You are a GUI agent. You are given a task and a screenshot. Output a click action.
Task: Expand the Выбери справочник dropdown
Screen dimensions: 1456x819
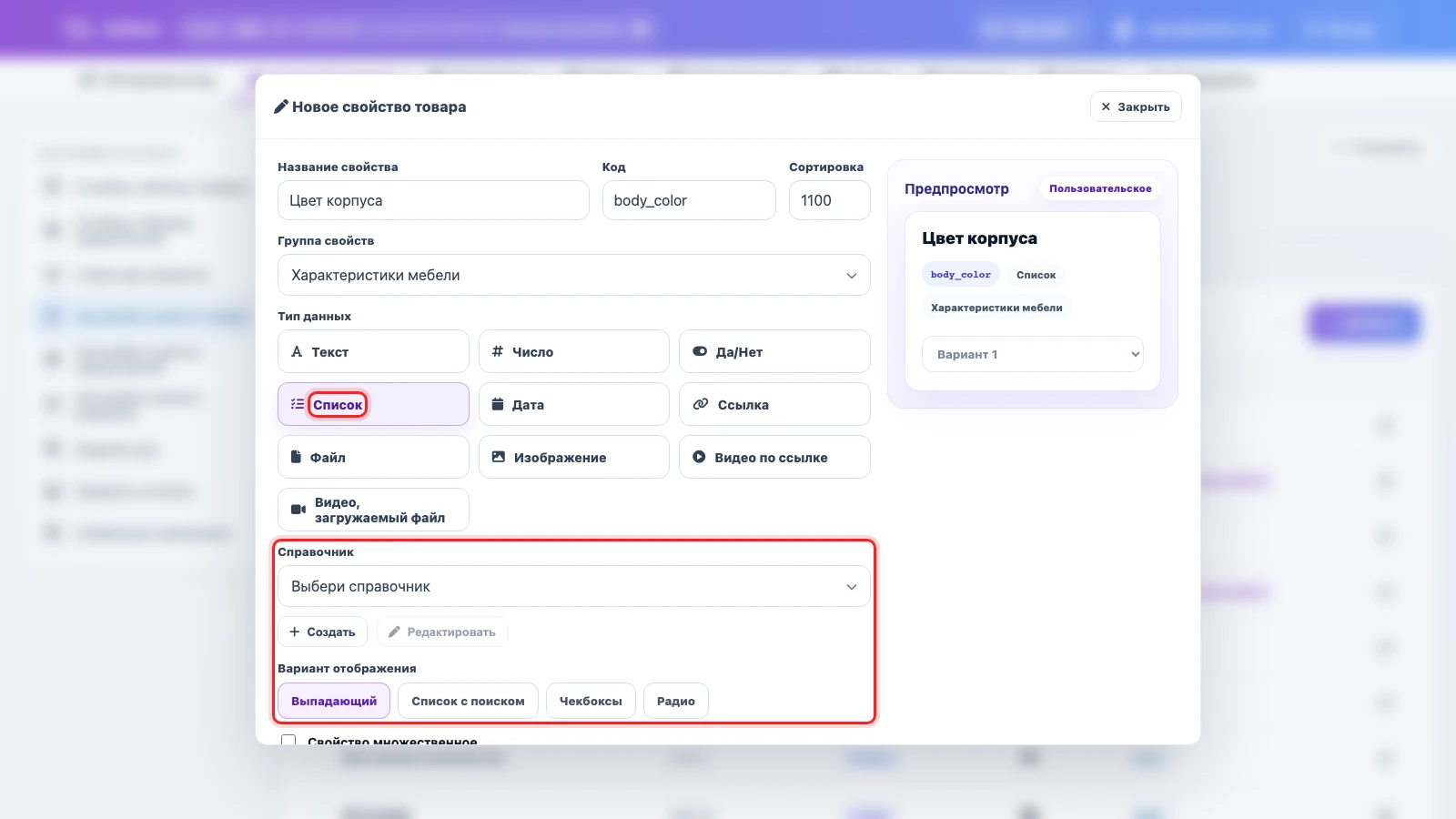(x=574, y=586)
